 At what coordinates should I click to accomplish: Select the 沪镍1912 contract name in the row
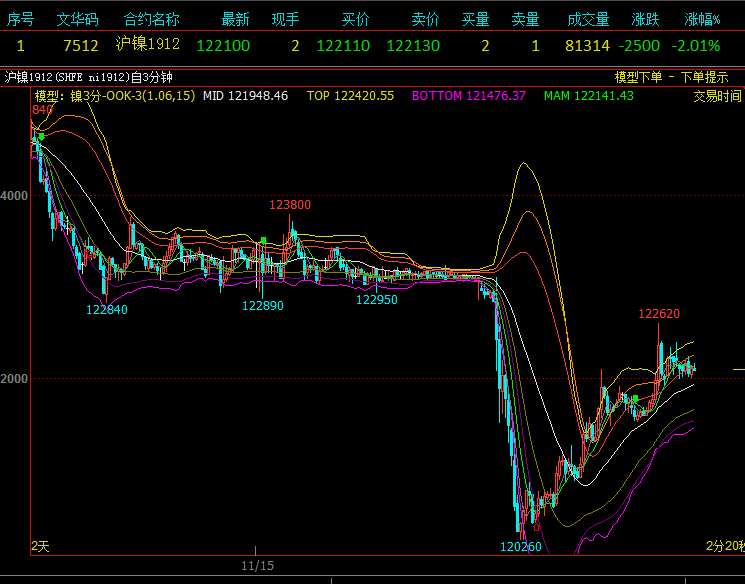click(148, 45)
